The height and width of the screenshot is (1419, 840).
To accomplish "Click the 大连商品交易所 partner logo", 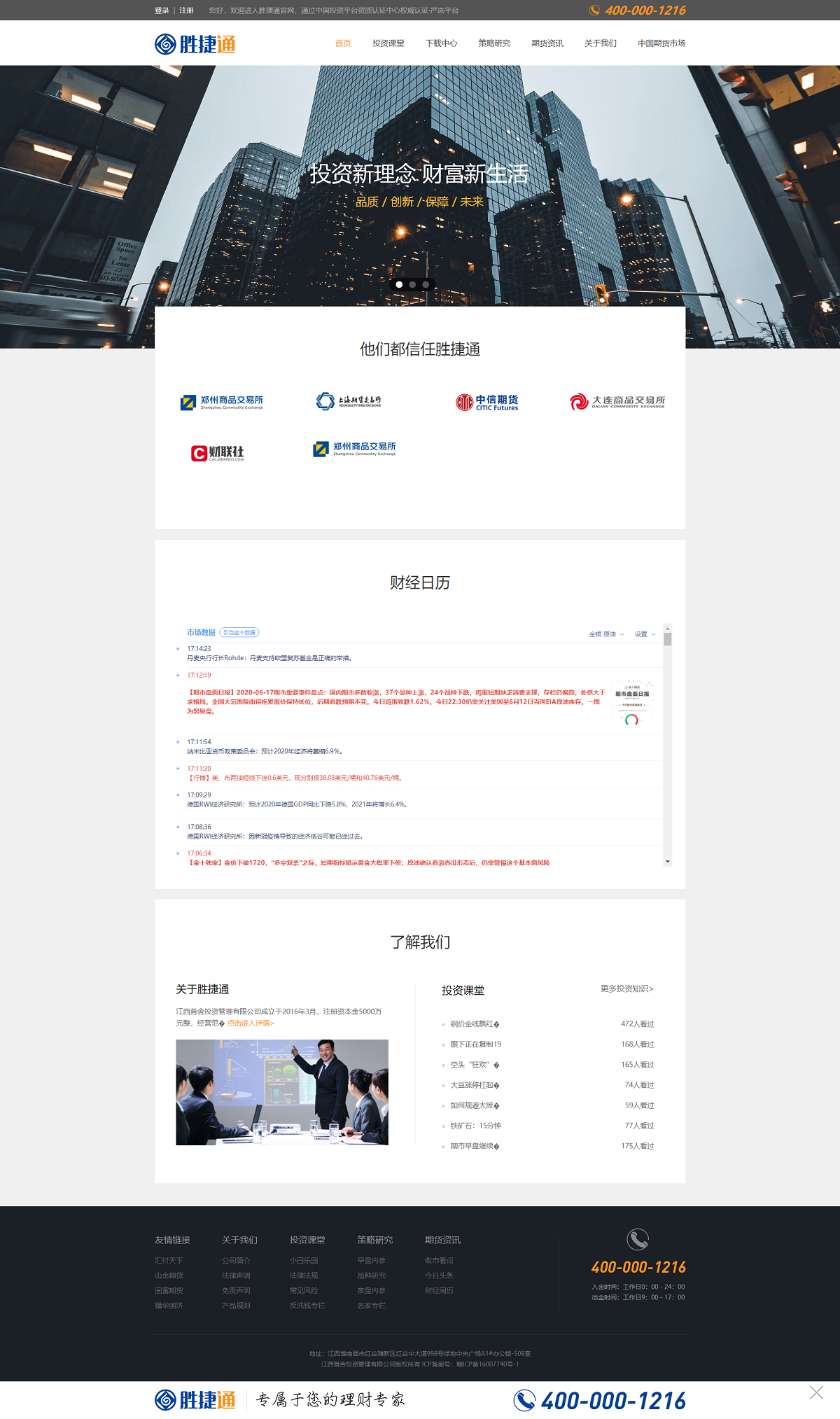I will tap(617, 402).
